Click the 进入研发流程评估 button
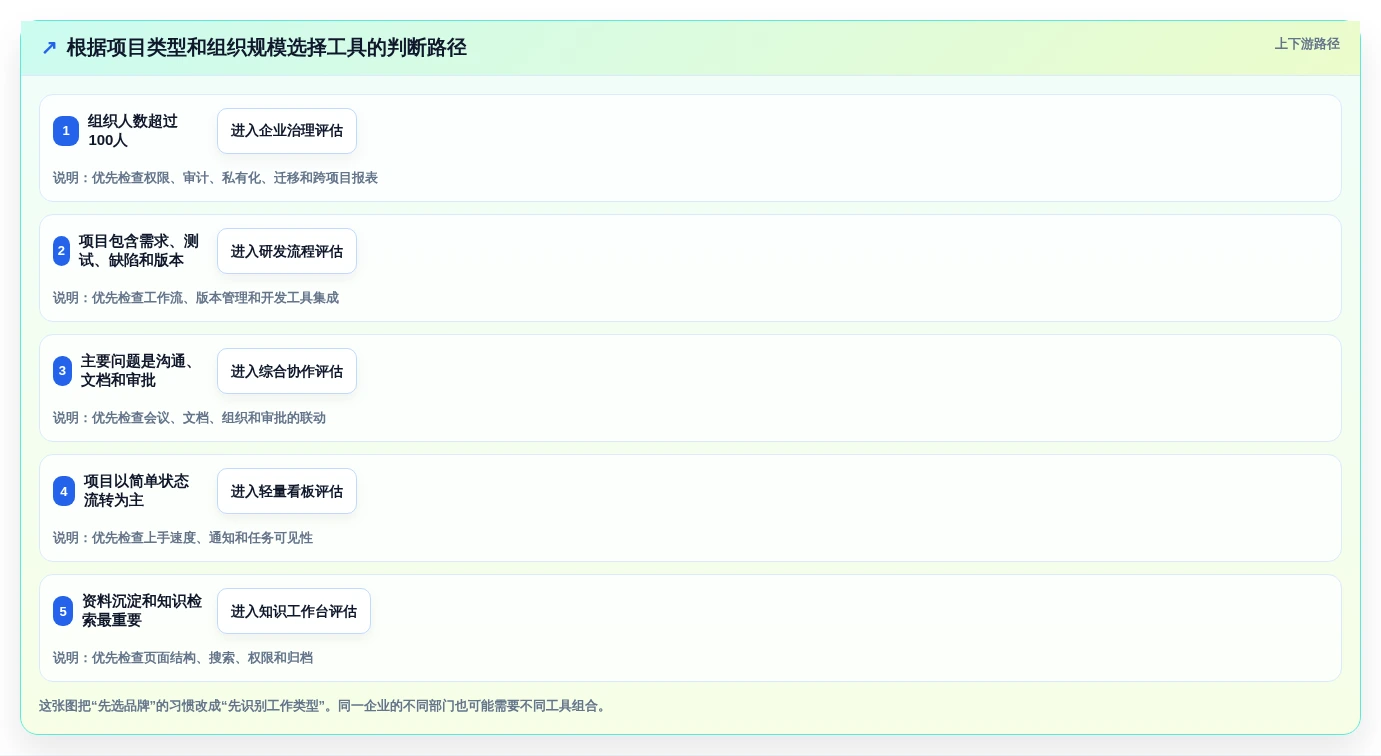 tap(287, 251)
